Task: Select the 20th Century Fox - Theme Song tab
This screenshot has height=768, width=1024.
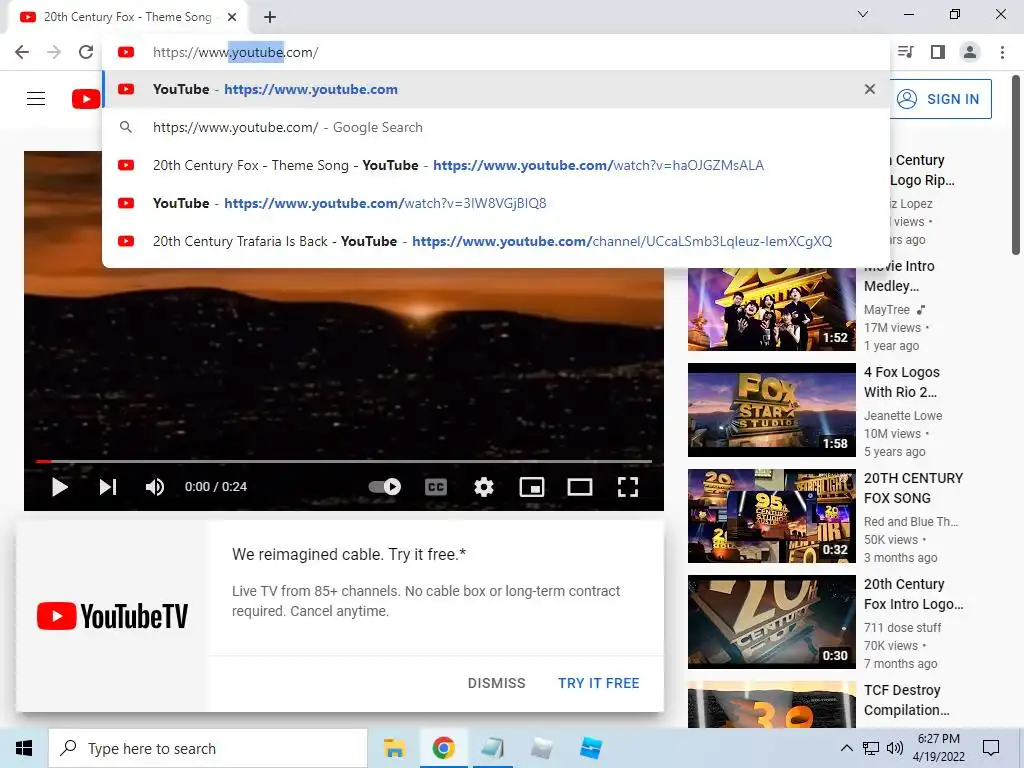Action: 127,18
